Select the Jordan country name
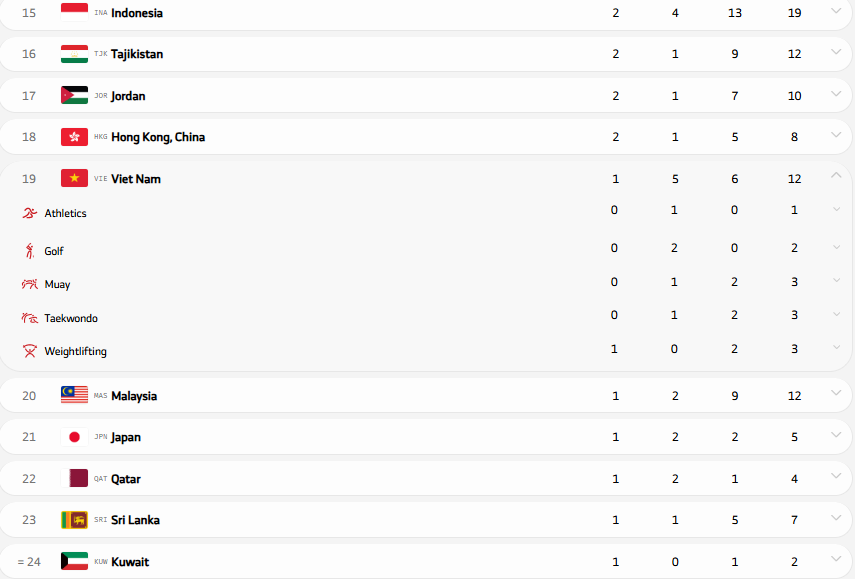The width and height of the screenshot is (855, 579). click(x=128, y=96)
